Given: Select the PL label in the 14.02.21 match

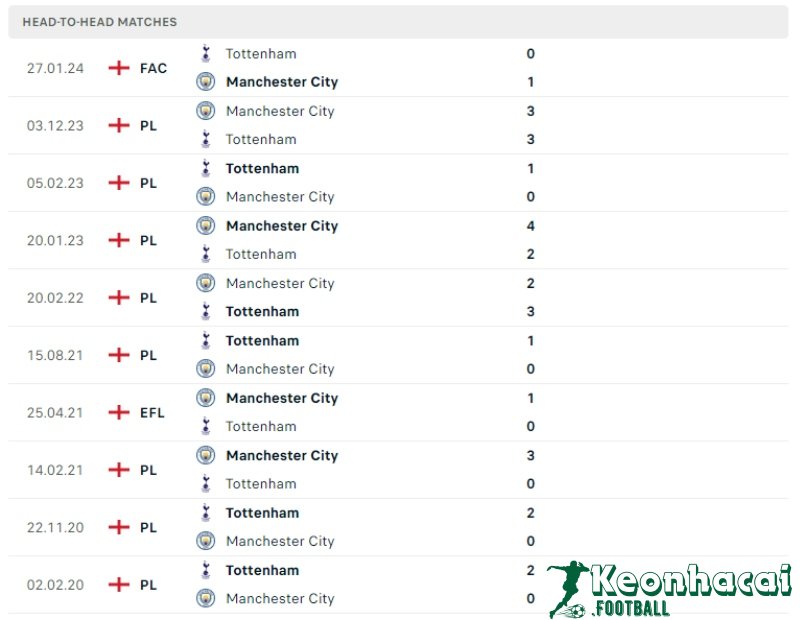Looking at the screenshot, I should [148, 469].
